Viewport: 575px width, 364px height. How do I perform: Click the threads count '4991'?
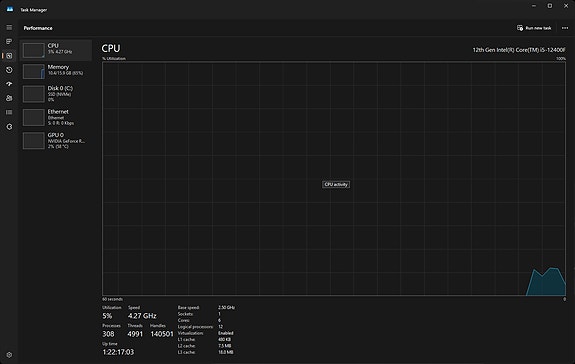(x=135, y=334)
